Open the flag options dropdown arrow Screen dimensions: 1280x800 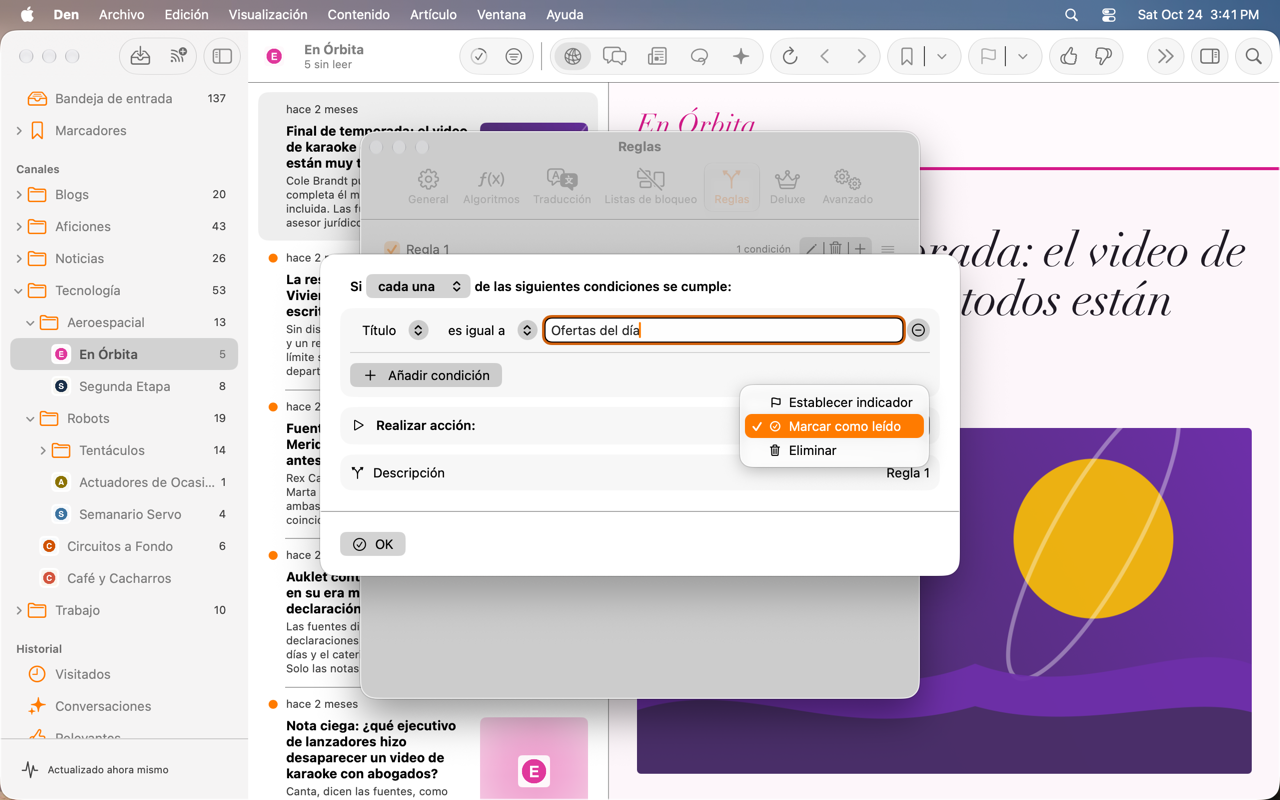[1023, 57]
